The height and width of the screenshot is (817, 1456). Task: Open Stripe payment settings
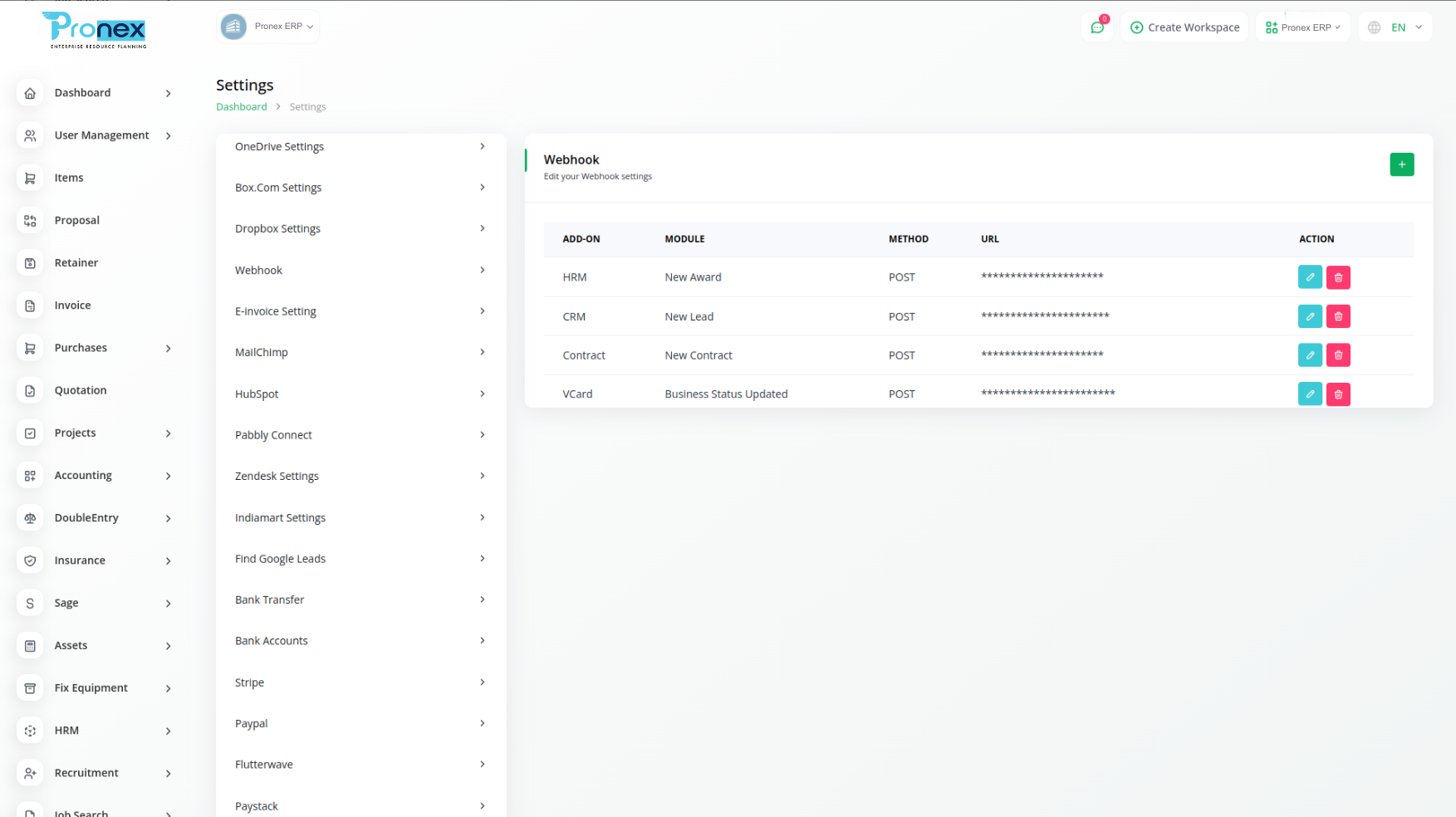pyautogui.click(x=360, y=682)
